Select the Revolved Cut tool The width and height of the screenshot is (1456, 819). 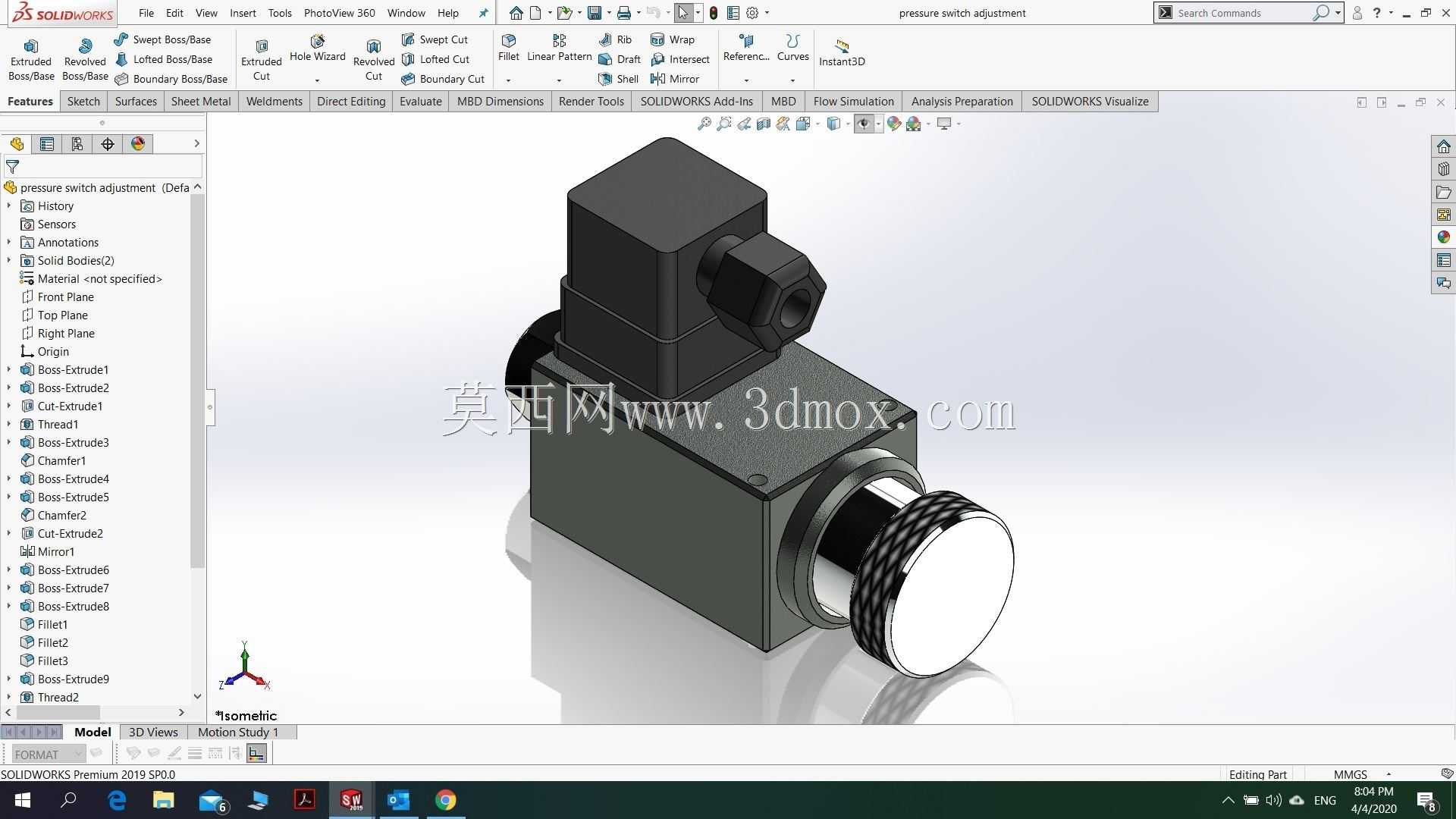tap(374, 60)
